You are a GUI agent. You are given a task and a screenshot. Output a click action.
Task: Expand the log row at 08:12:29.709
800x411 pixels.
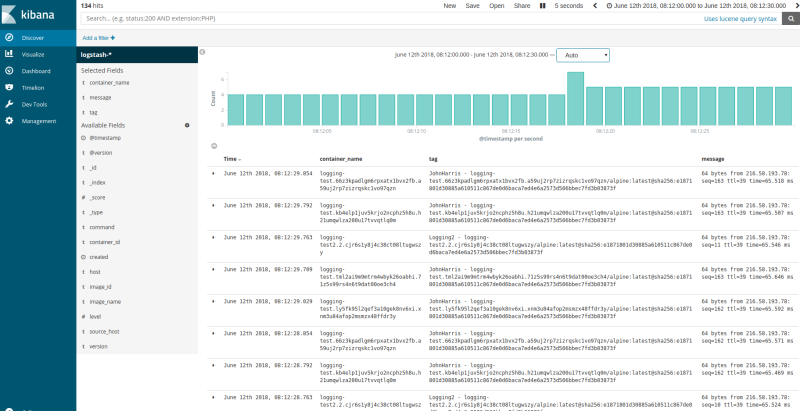pos(214,268)
